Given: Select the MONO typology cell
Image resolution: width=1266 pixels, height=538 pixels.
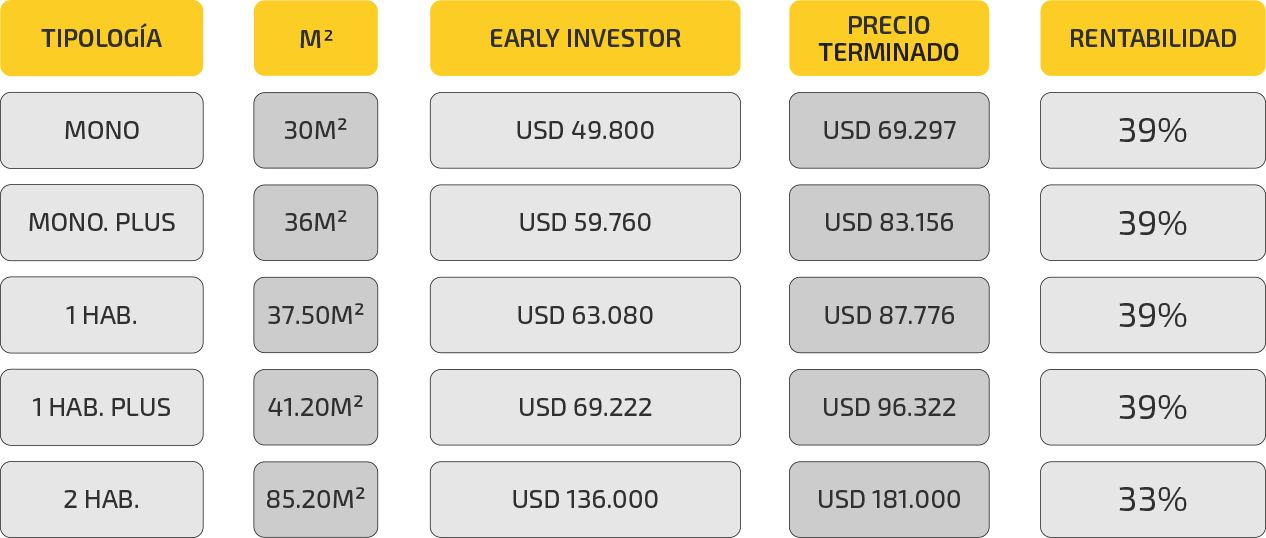Looking at the screenshot, I should click(101, 130).
